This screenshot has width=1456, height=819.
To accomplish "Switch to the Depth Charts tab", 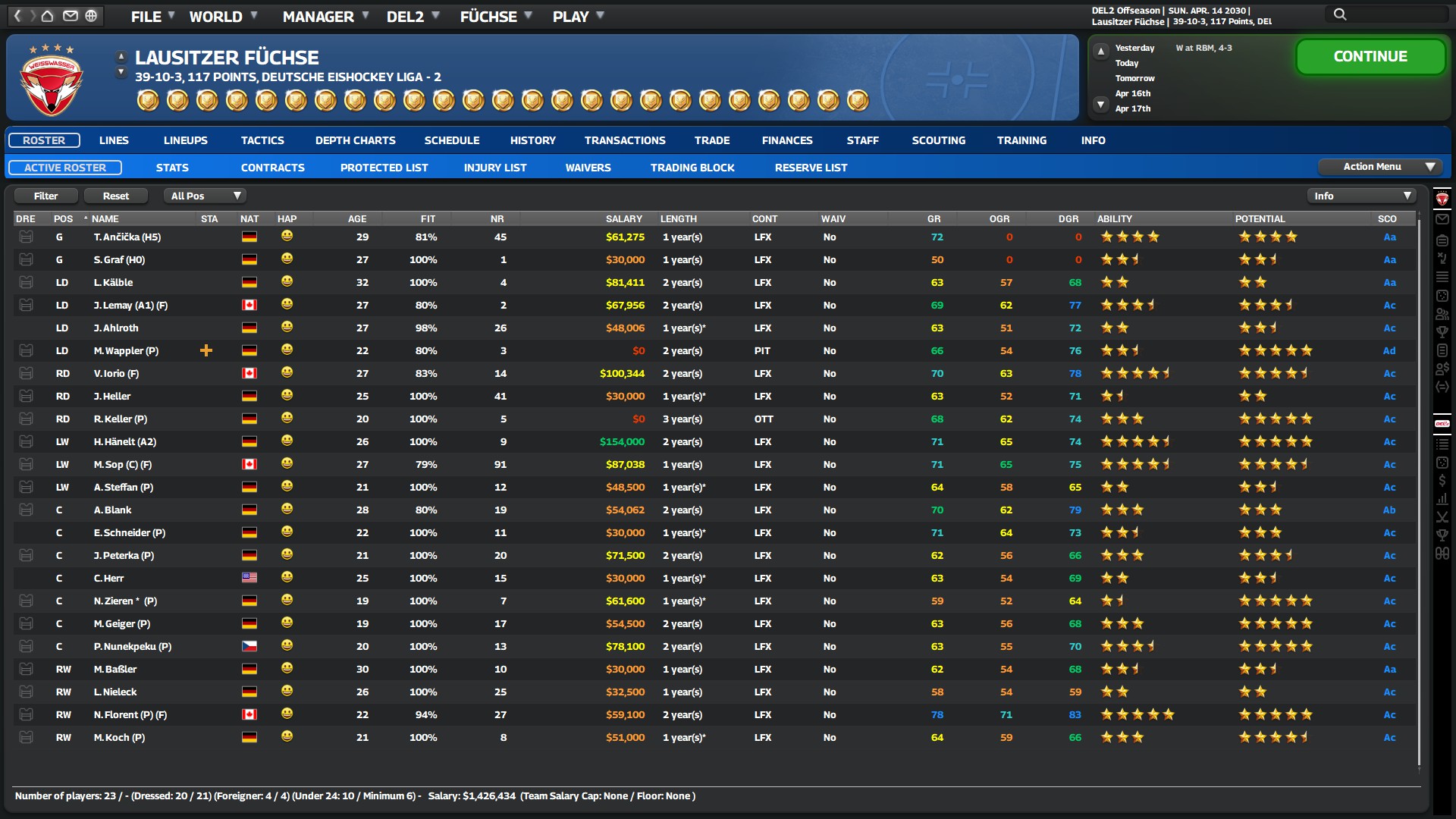I will pos(355,140).
